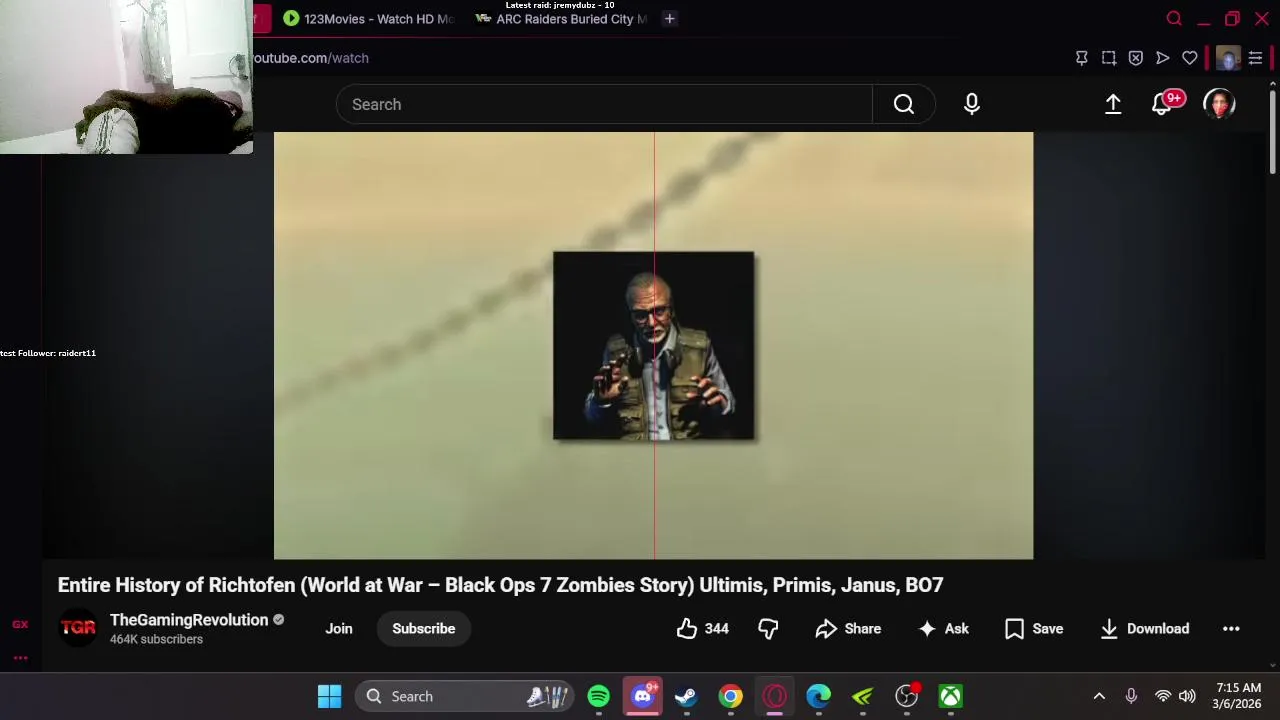Click the video title about Richtofen

coord(500,585)
